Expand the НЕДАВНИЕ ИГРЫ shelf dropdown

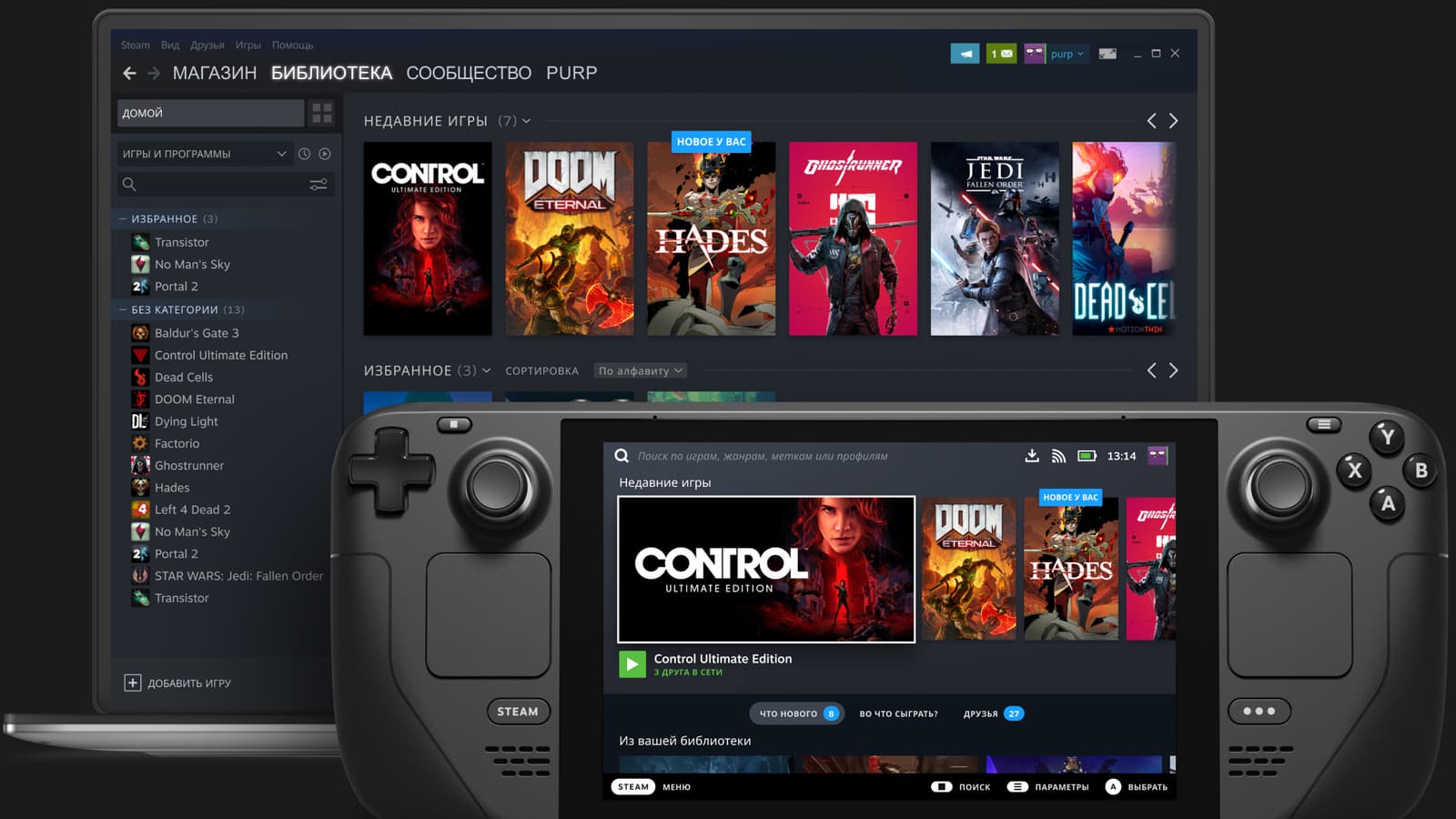(x=526, y=121)
